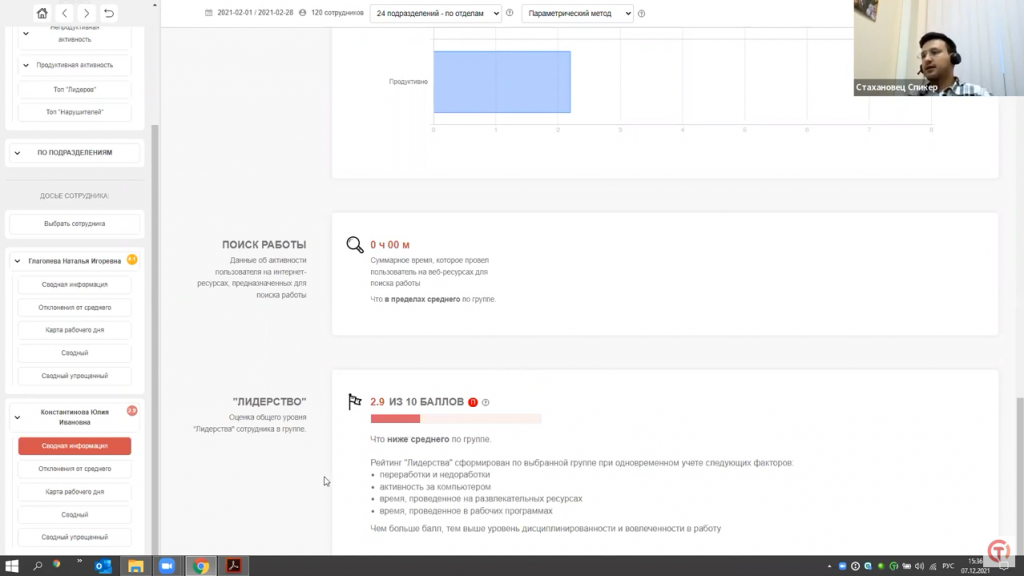Click the home icon in the sidebar toolbar
Image resolution: width=1024 pixels, height=576 pixels.
click(x=42, y=13)
